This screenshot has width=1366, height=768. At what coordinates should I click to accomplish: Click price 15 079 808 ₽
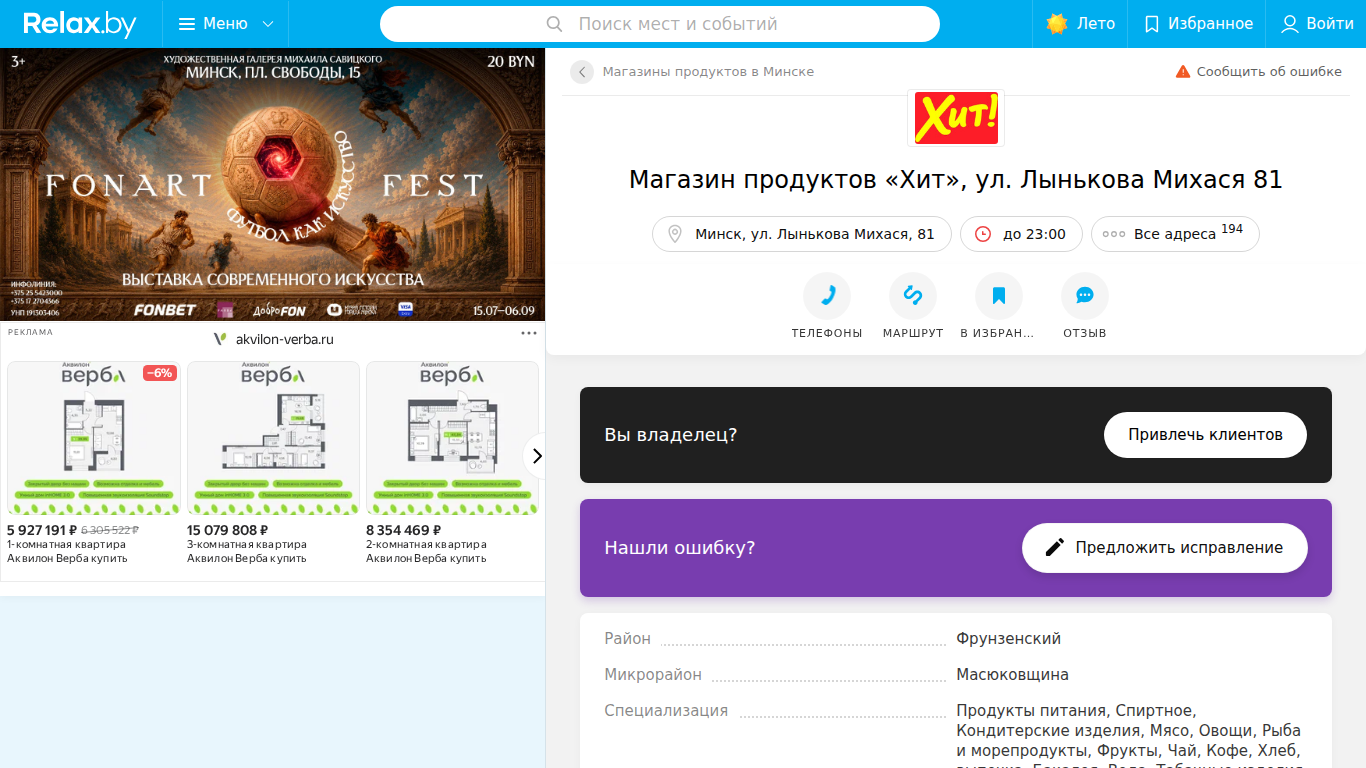pyautogui.click(x=228, y=530)
